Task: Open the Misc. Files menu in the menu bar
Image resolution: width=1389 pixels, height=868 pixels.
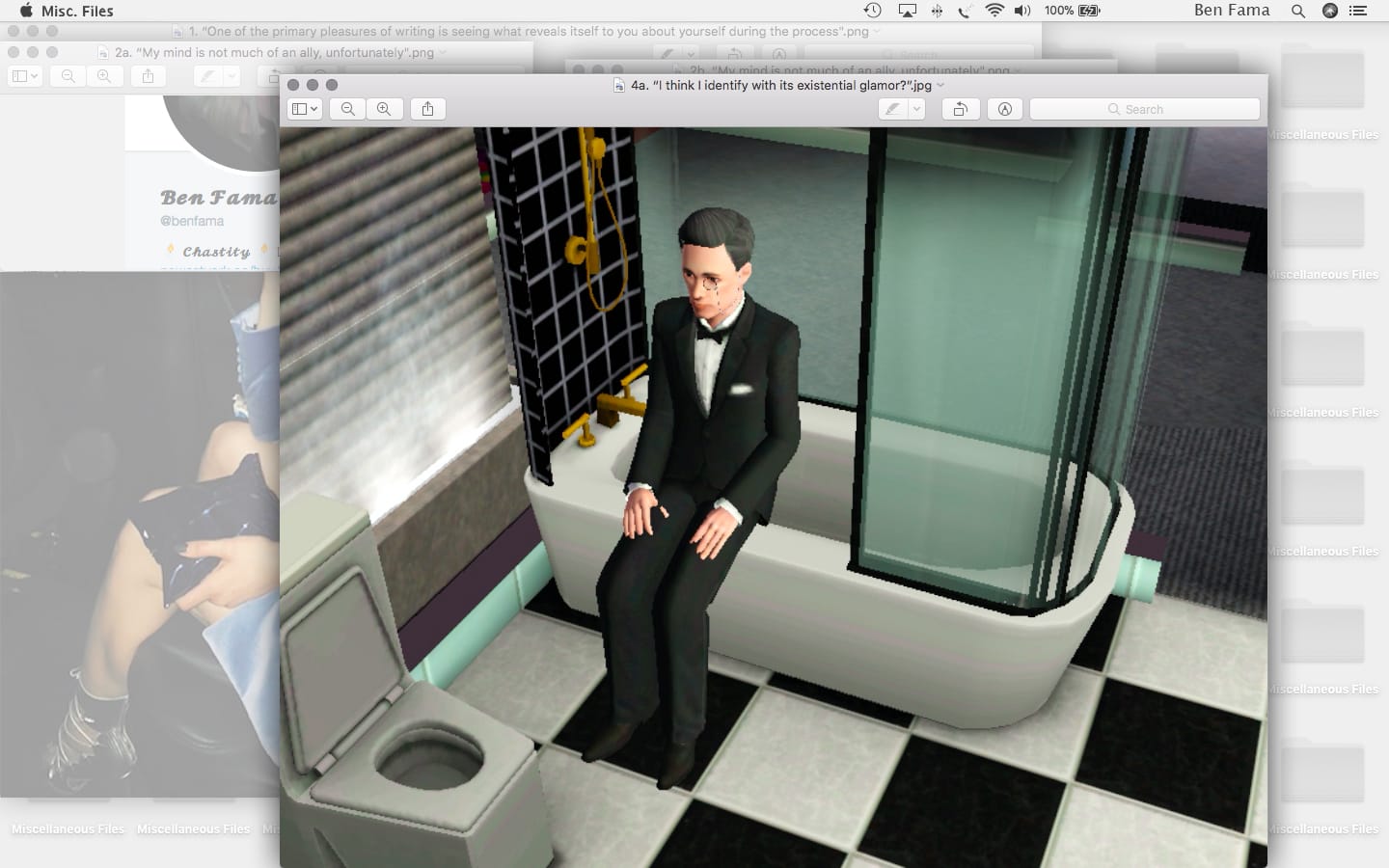Action: coord(77,11)
